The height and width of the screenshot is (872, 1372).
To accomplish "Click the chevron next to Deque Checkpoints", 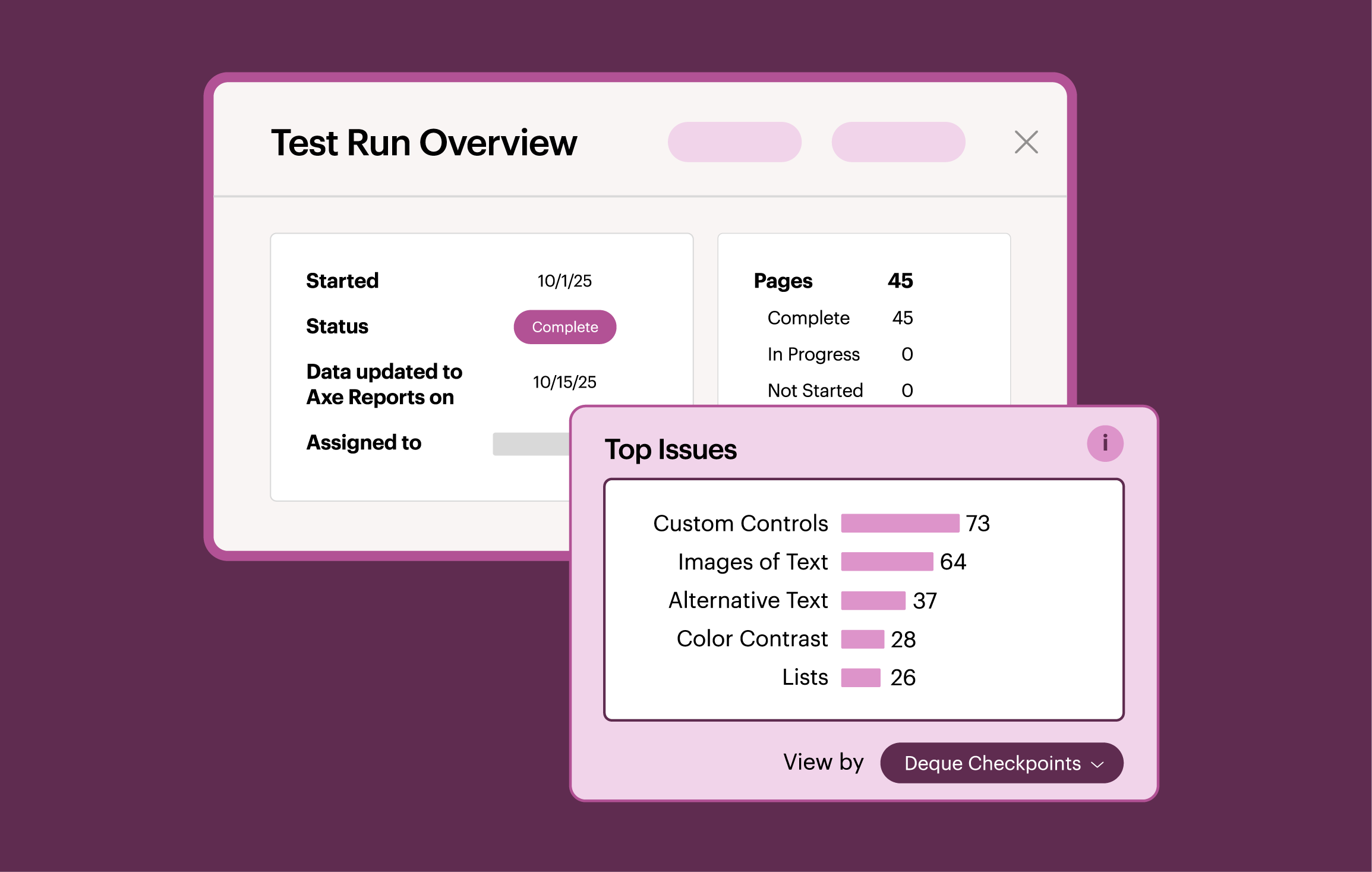I will click(x=1100, y=764).
